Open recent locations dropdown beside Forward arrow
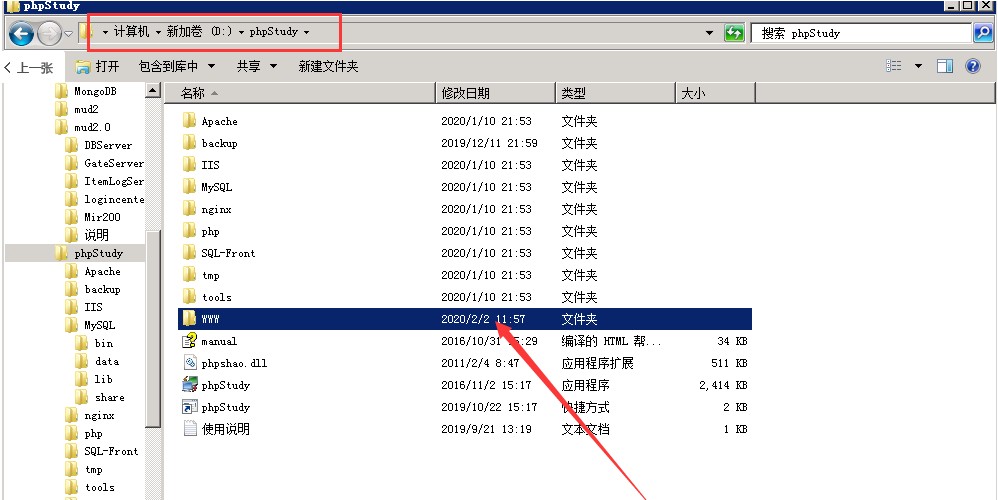The width and height of the screenshot is (998, 500). (x=69, y=34)
